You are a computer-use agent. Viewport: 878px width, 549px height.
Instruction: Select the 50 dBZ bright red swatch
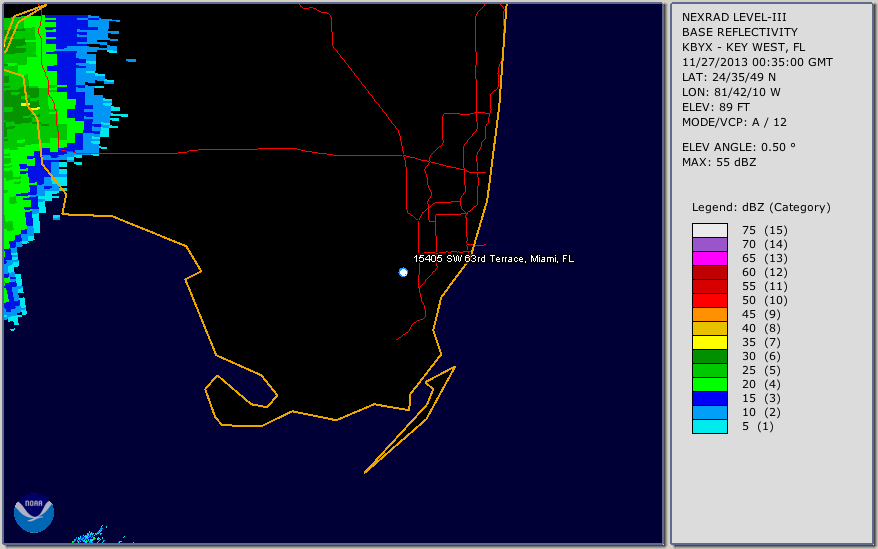coord(710,300)
